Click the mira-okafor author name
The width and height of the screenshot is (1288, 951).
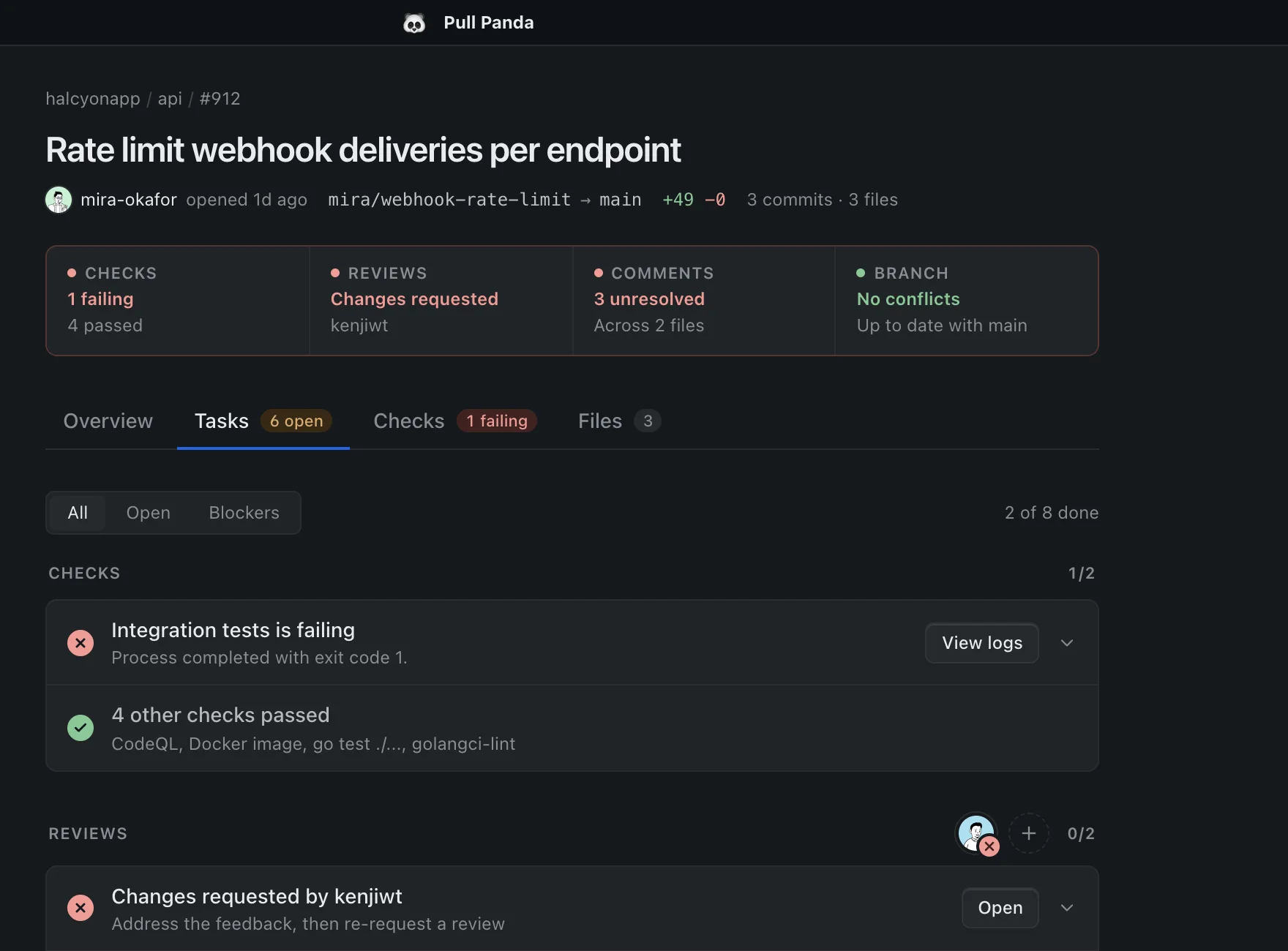pyautogui.click(x=129, y=200)
